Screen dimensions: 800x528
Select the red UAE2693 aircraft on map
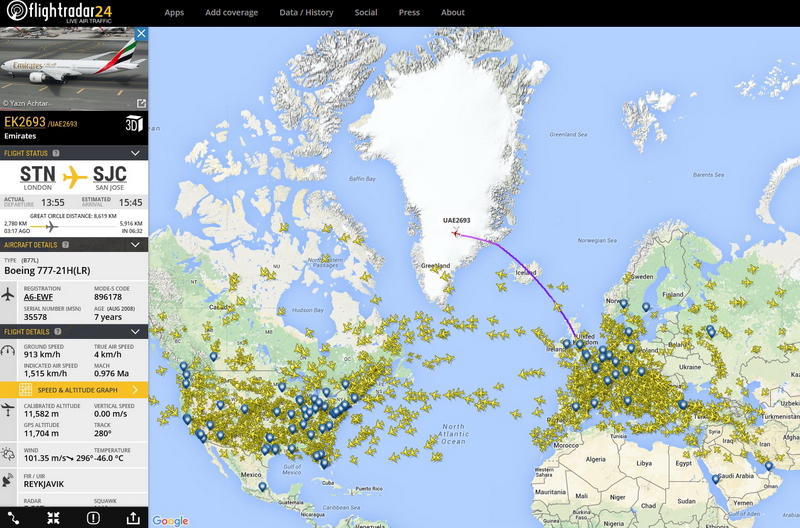point(456,233)
